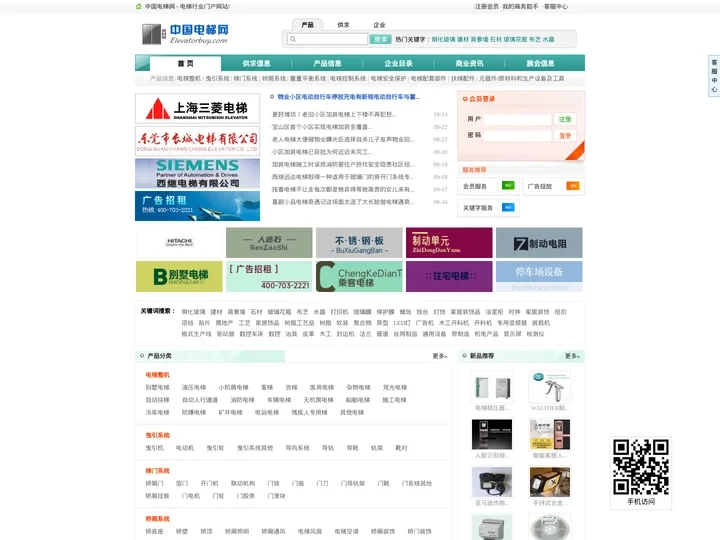Open 供求信息 in main navigation
Screen dimensions: 720x540
point(256,63)
